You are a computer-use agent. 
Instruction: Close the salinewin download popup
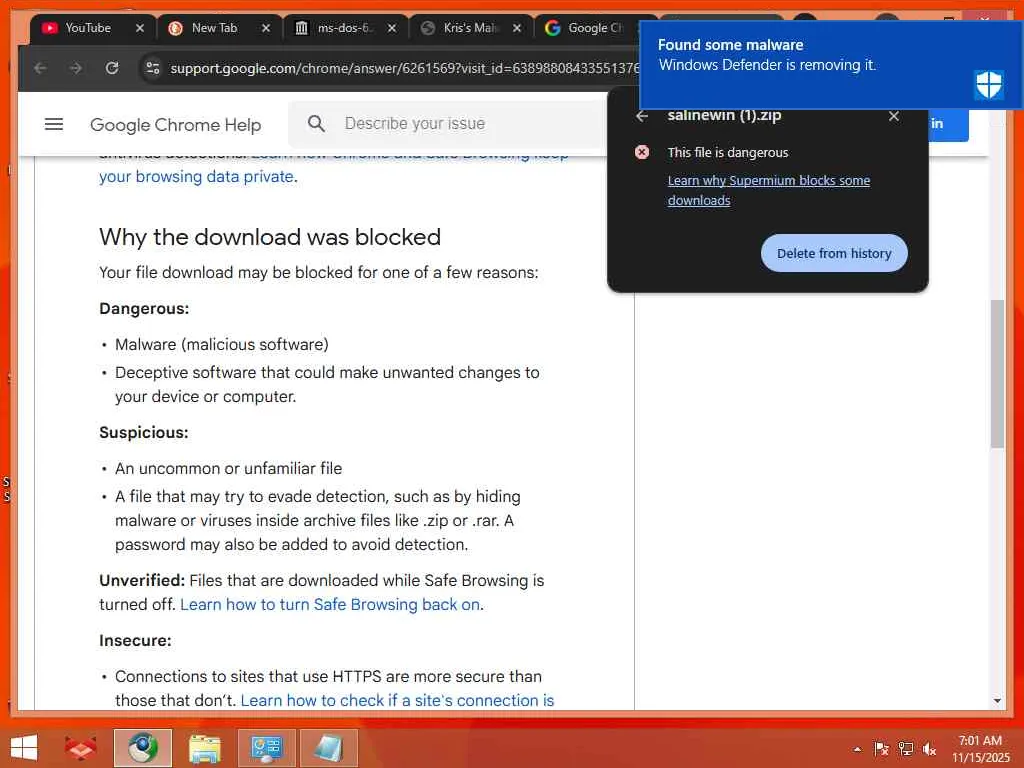click(894, 116)
